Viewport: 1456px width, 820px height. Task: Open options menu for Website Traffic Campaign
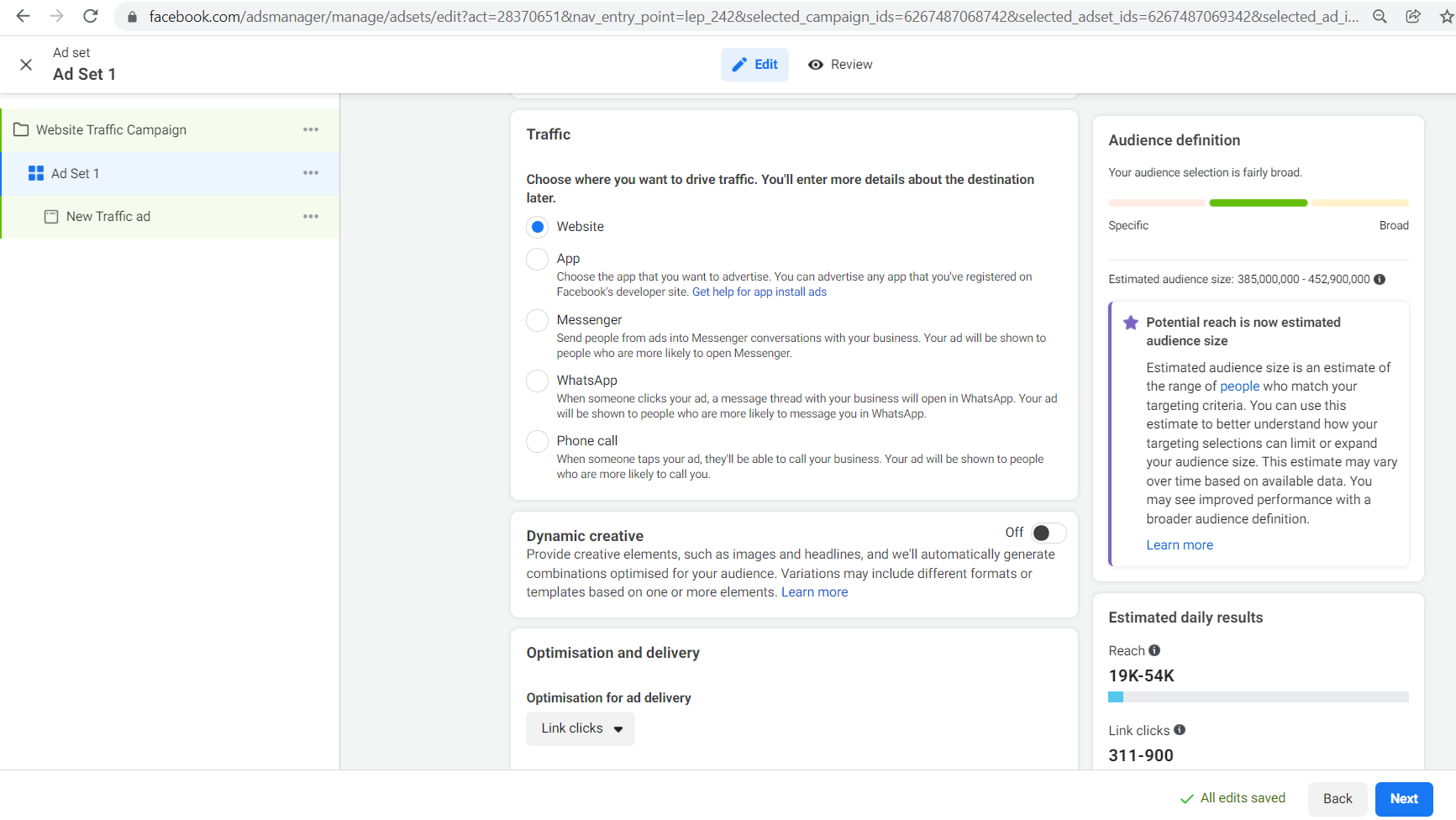point(311,129)
